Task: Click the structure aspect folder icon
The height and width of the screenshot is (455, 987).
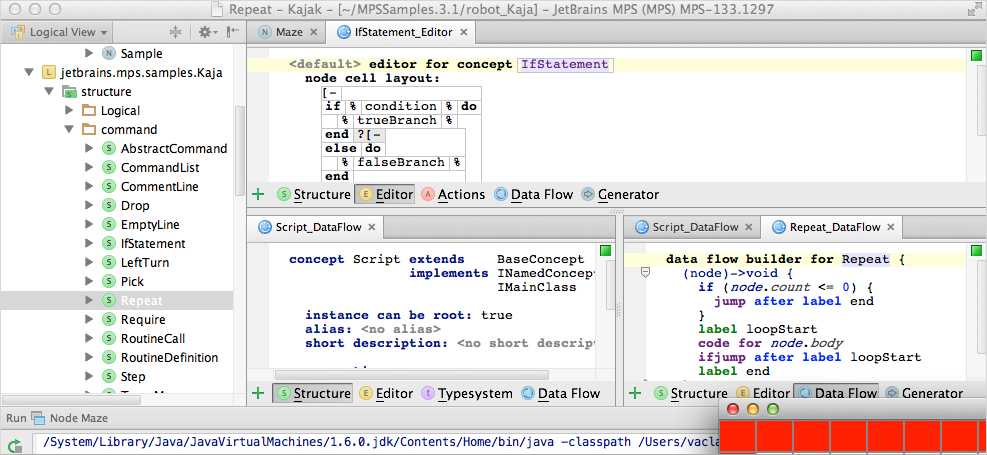Action: click(69, 92)
